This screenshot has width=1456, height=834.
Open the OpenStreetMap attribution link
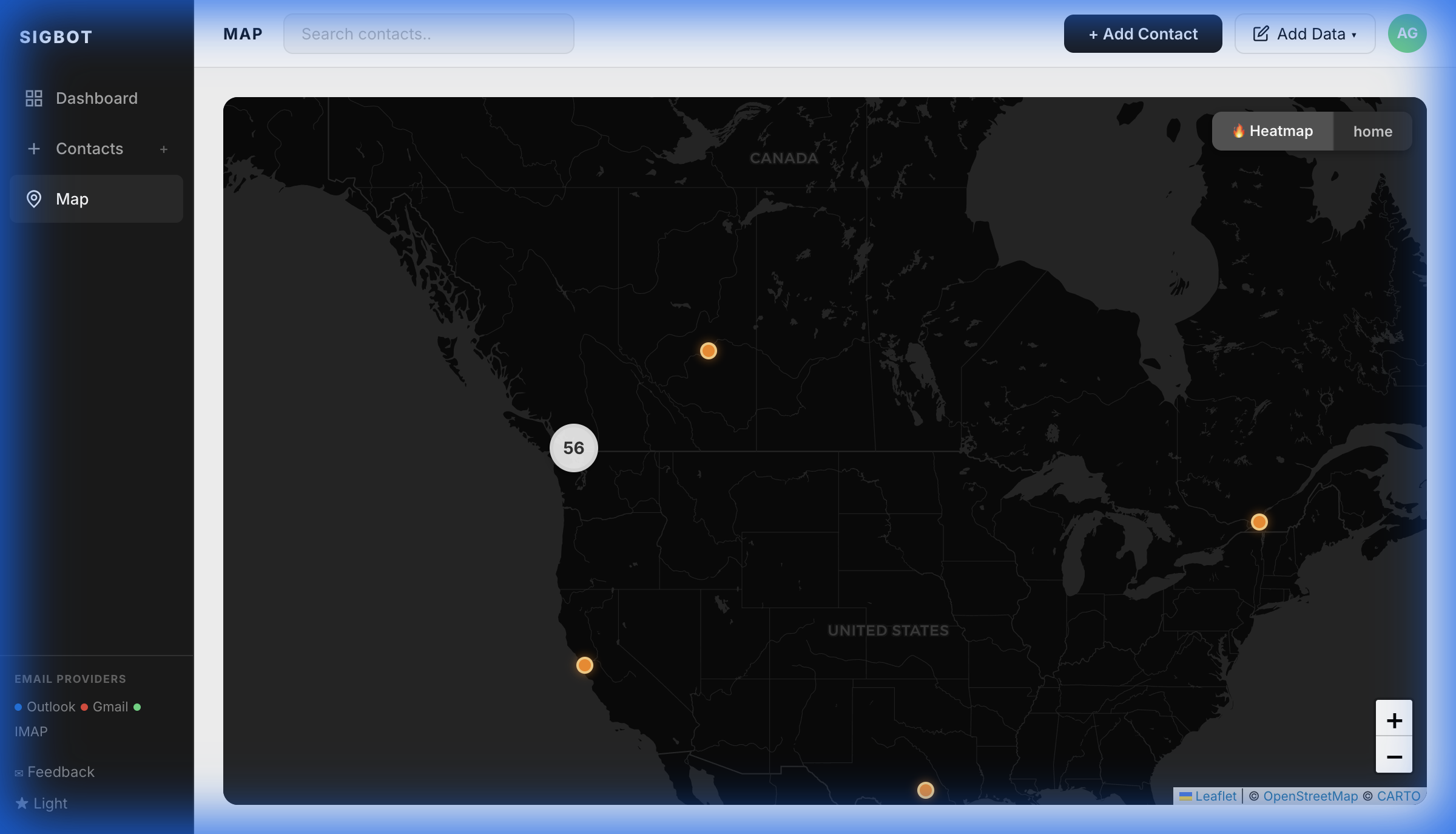tap(1311, 796)
